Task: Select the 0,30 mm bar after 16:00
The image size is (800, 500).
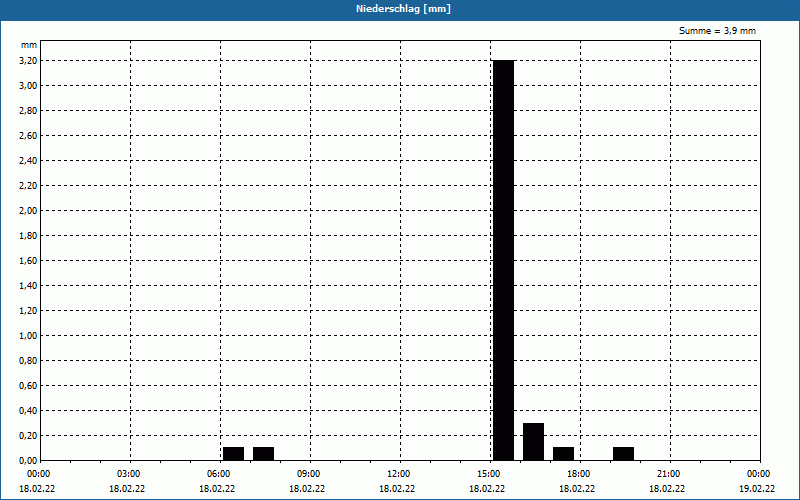Action: click(x=533, y=442)
